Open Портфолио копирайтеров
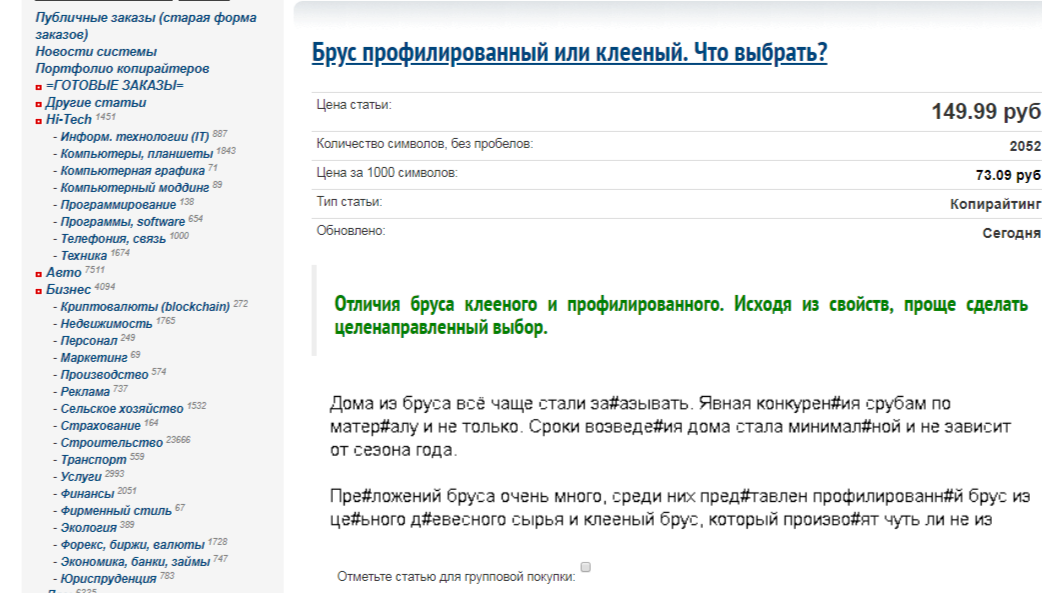The width and height of the screenshot is (1042, 593). (122, 68)
